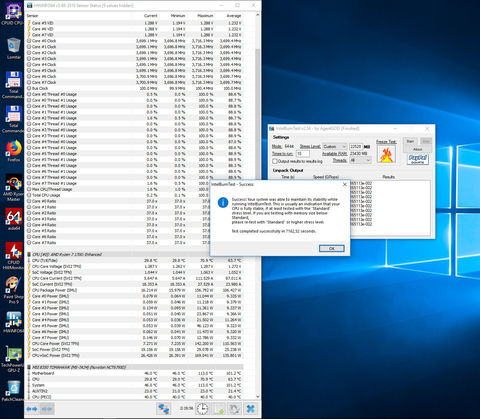480x419 pixels.
Task: Click the greyed collapse arrows in HWiNFO toolbar
Action: tap(47, 409)
